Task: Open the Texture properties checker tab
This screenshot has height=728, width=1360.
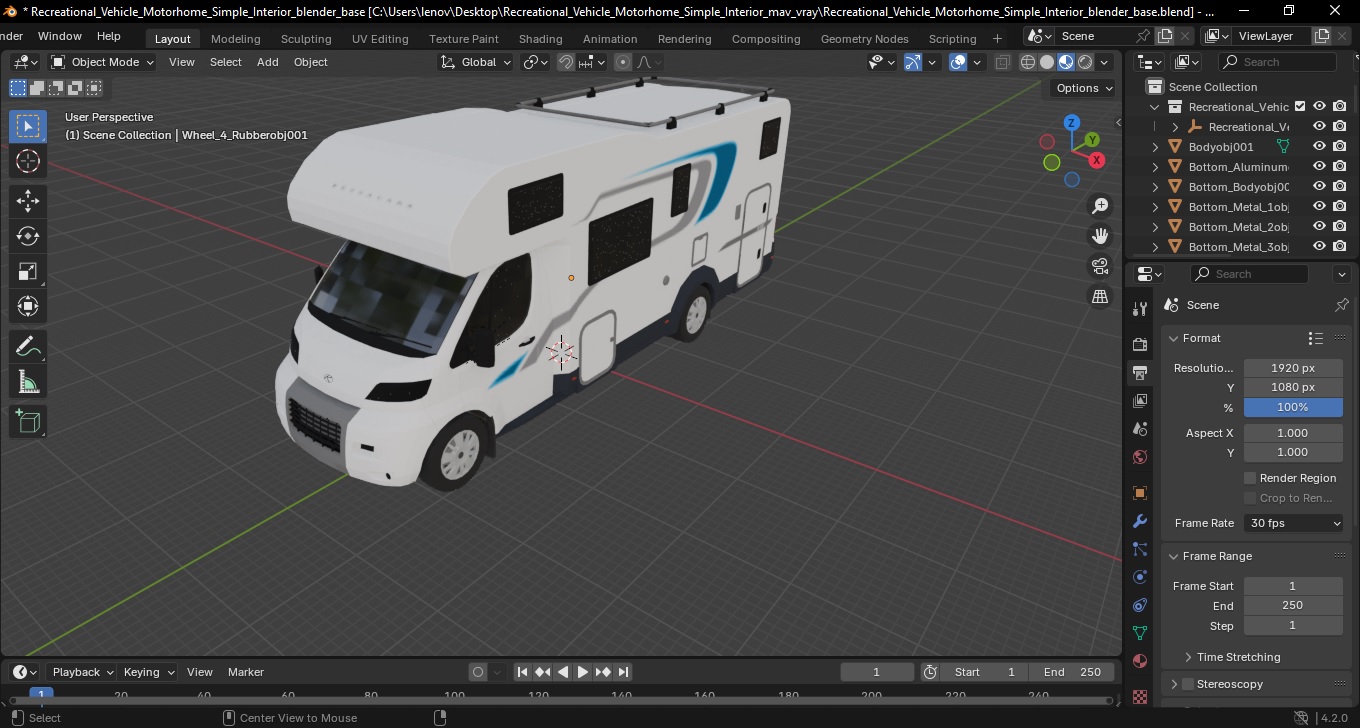Action: coord(1140,695)
